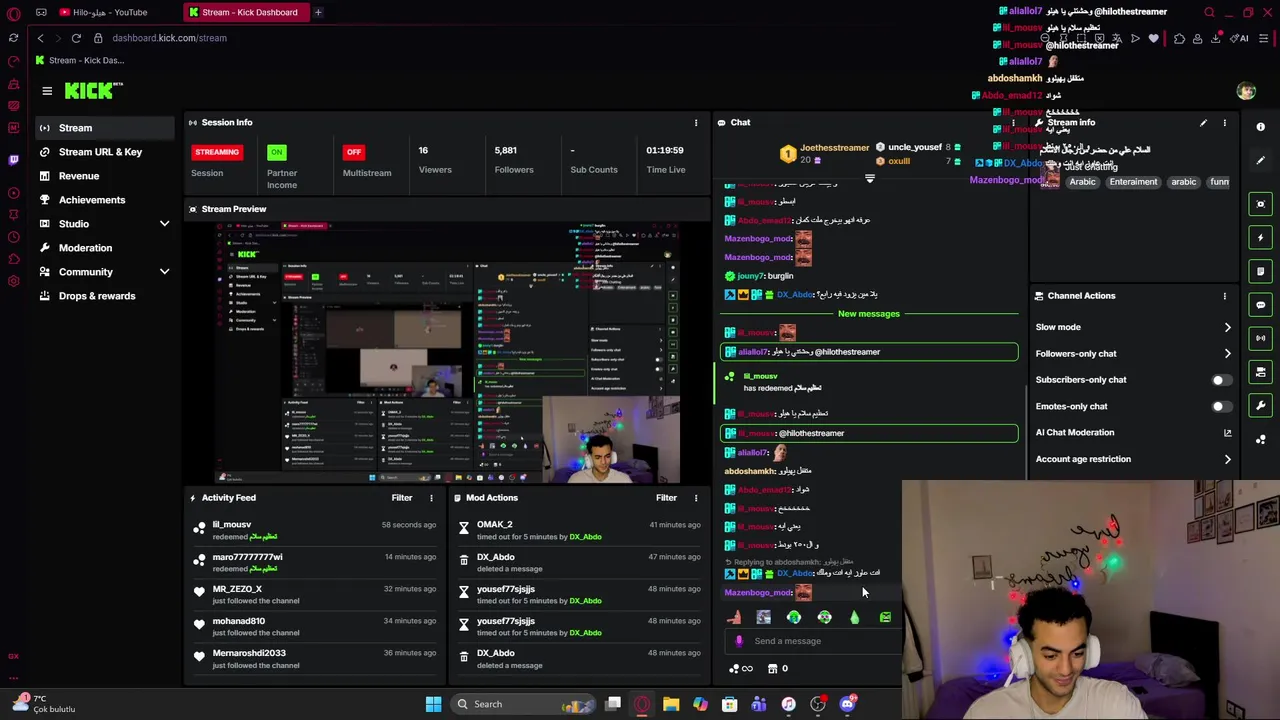
Task: Click MR_ZEZO_X follow entry
Action: (x=237, y=589)
